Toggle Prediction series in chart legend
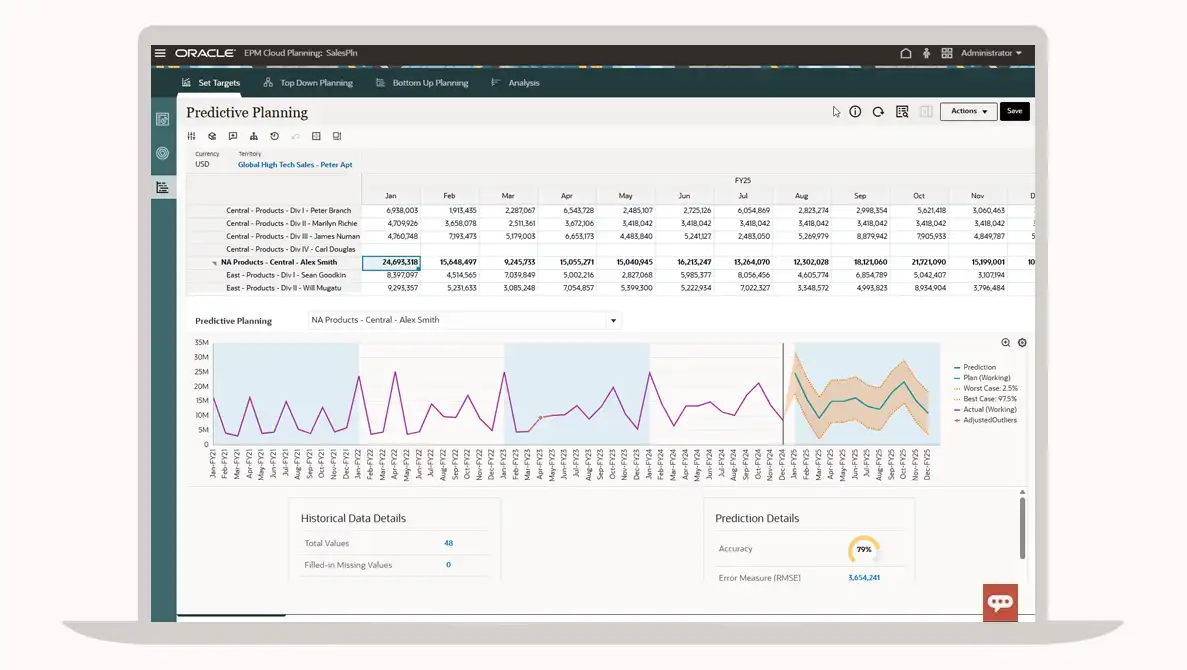Screen dimensions: 1187x670 click(x=979, y=367)
